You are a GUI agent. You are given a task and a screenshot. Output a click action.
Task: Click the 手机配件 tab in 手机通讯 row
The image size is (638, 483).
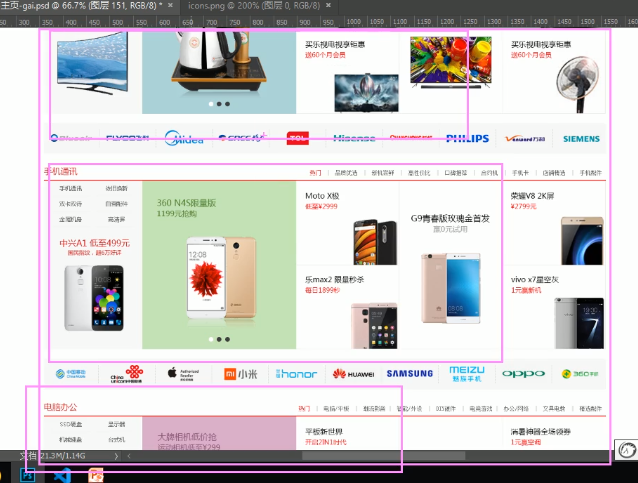(x=590, y=173)
